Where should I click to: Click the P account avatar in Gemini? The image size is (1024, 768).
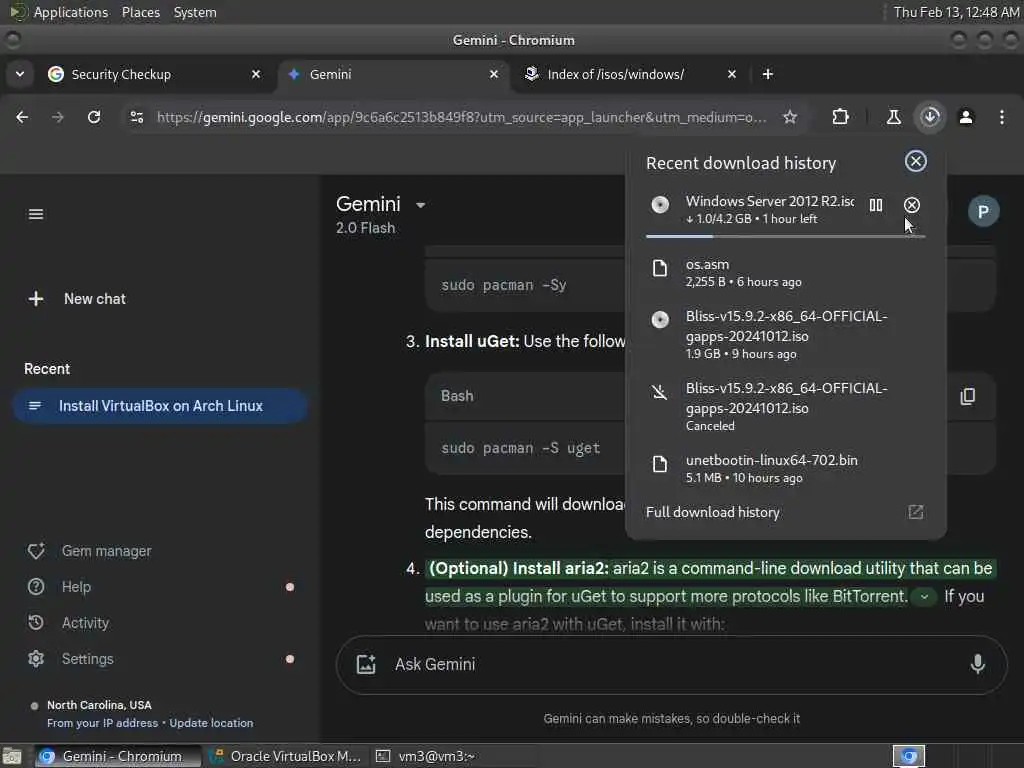[983, 212]
